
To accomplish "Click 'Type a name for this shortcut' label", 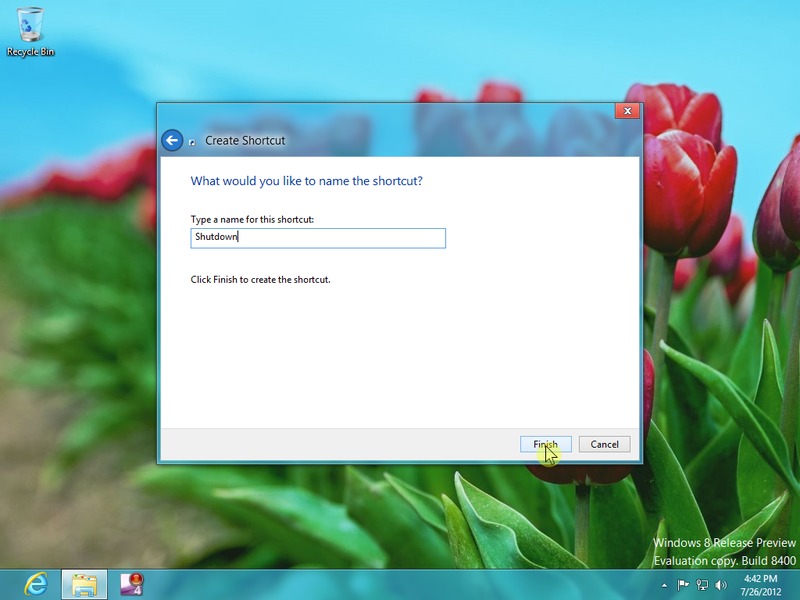I will pos(252,219).
